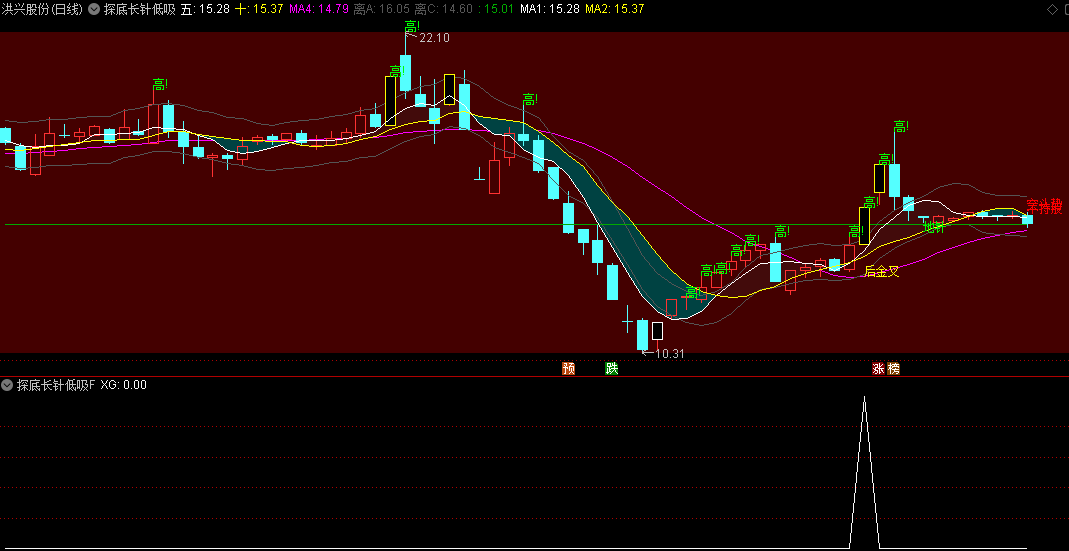Select the green 15.01 value
This screenshot has height=551, width=1069.
click(496, 10)
